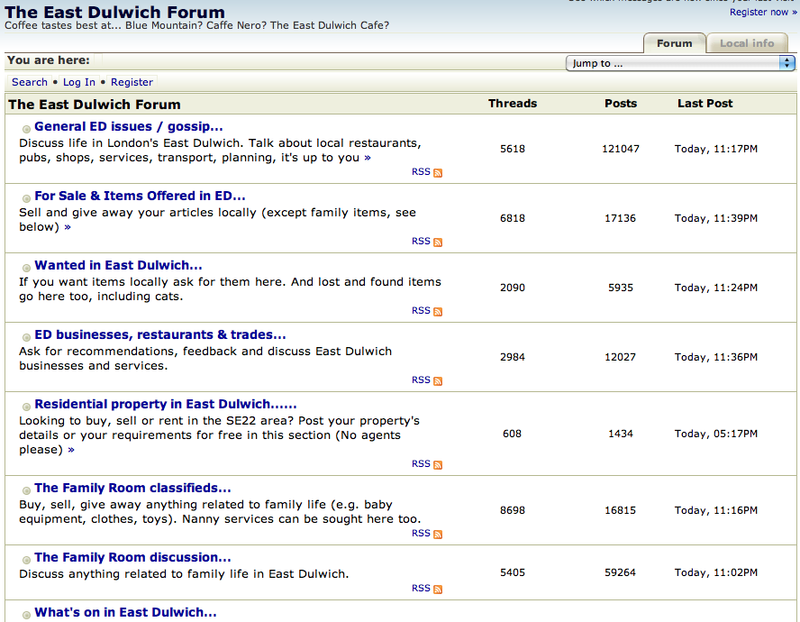Click the Last Post column header

(x=705, y=104)
